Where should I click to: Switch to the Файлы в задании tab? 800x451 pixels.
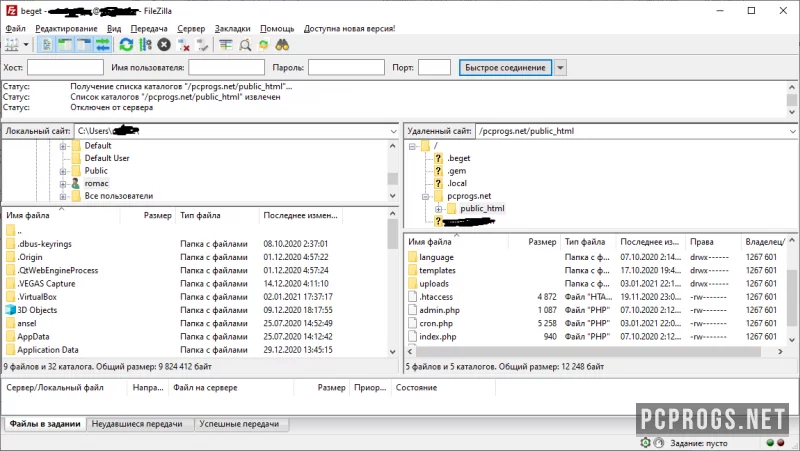45,424
